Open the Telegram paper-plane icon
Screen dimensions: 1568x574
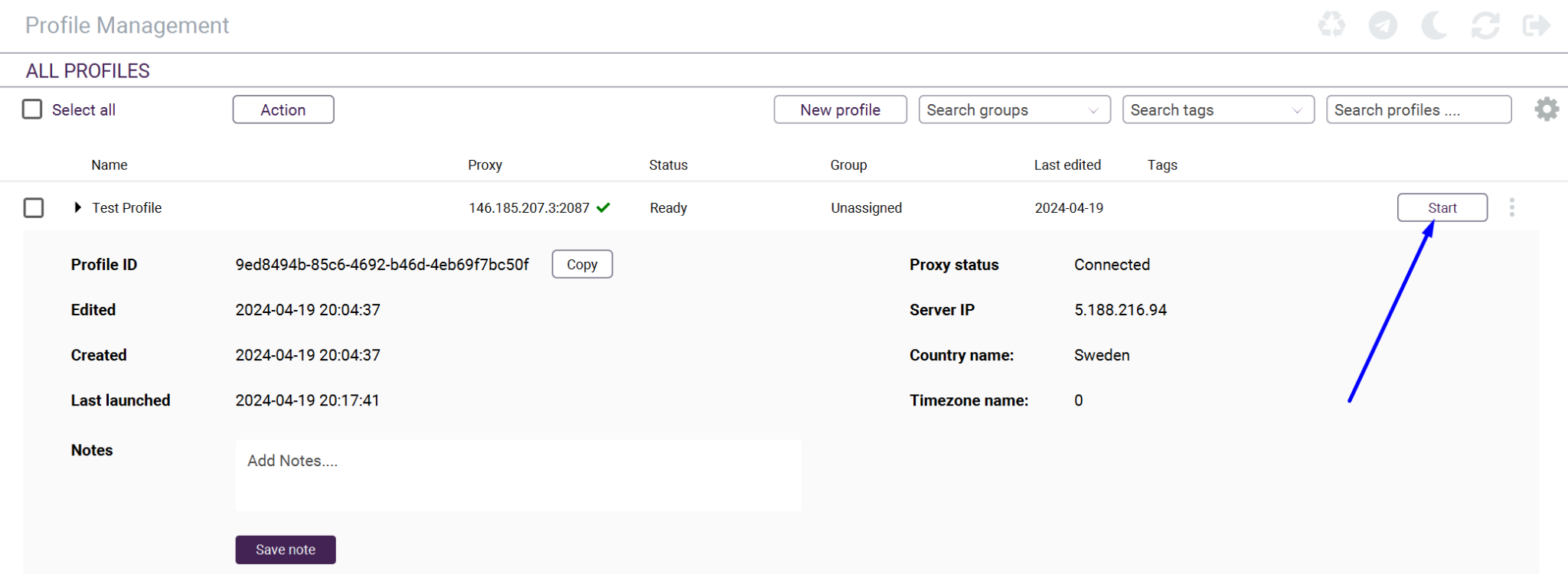1383,25
